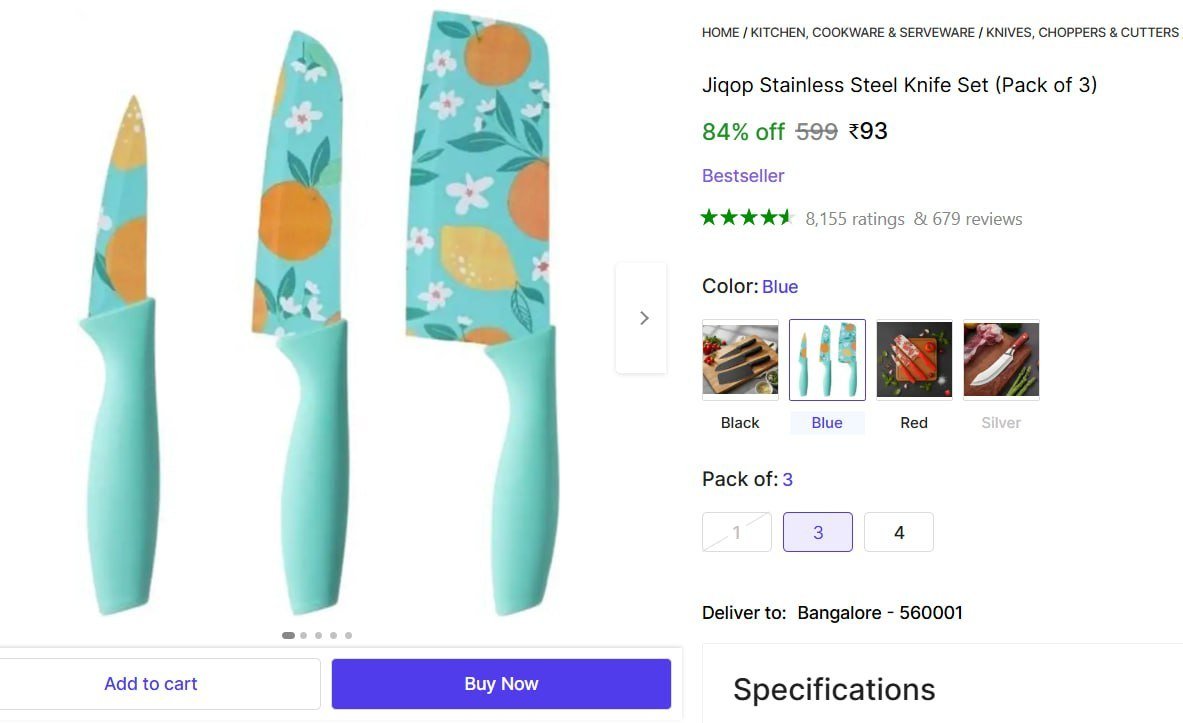This screenshot has width=1183, height=723.
Task: Select the Blue color variant
Action: click(827, 359)
